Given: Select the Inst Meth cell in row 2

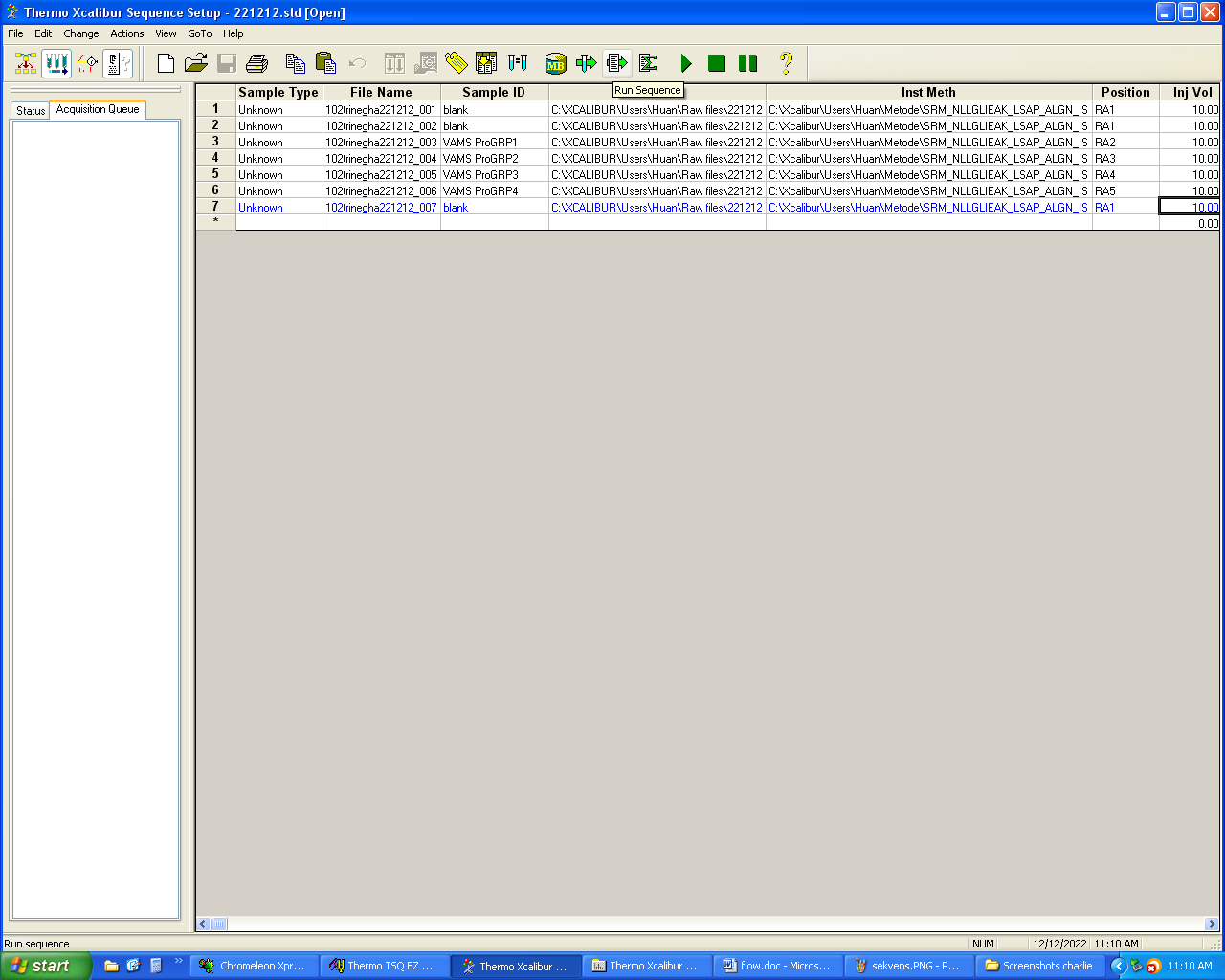Looking at the screenshot, I should tap(928, 126).
